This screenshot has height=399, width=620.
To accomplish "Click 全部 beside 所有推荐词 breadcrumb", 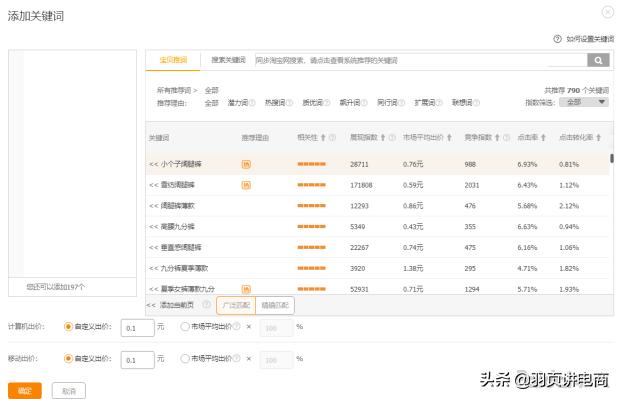I will (x=212, y=90).
